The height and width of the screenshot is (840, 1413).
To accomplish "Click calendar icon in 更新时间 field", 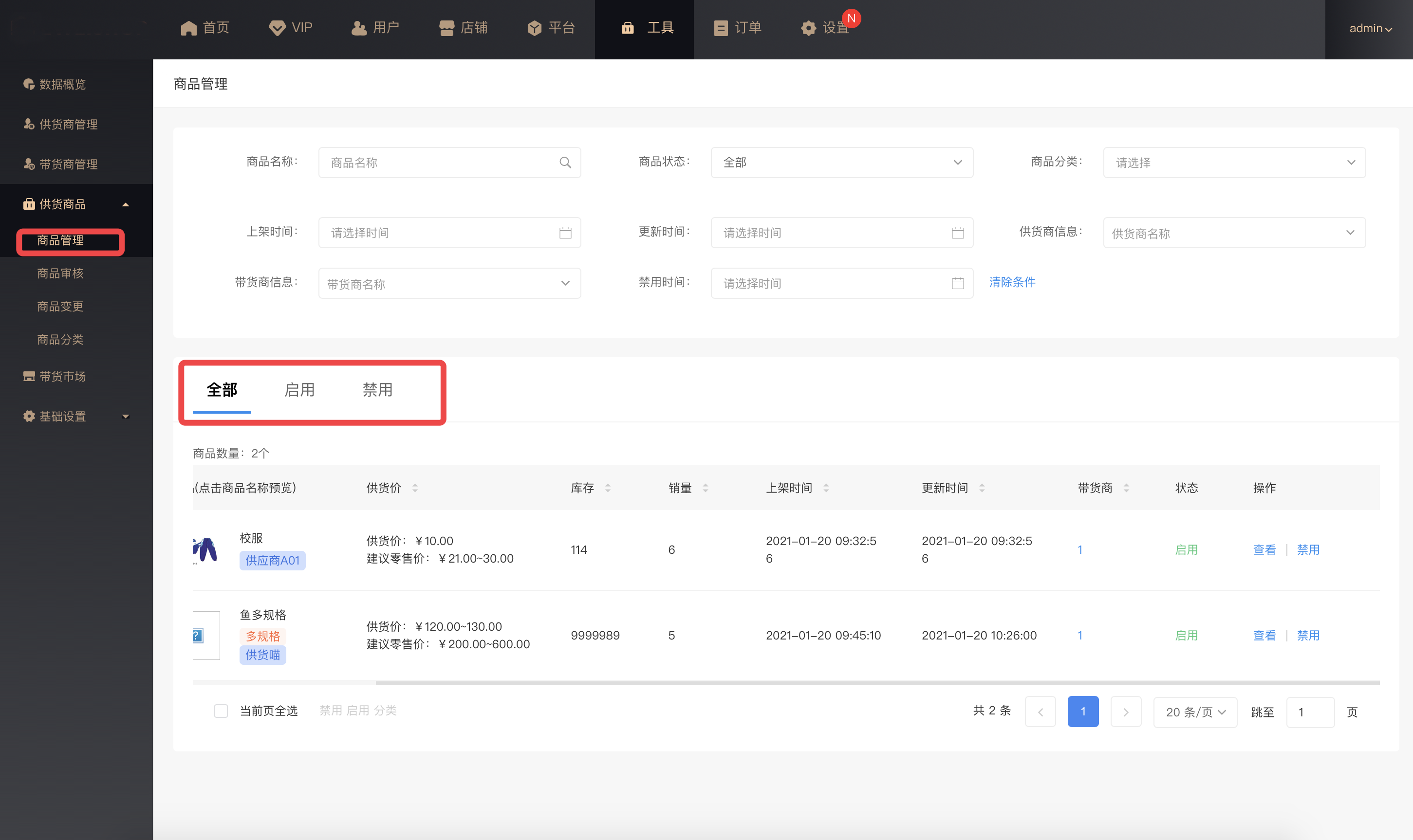I will [957, 233].
